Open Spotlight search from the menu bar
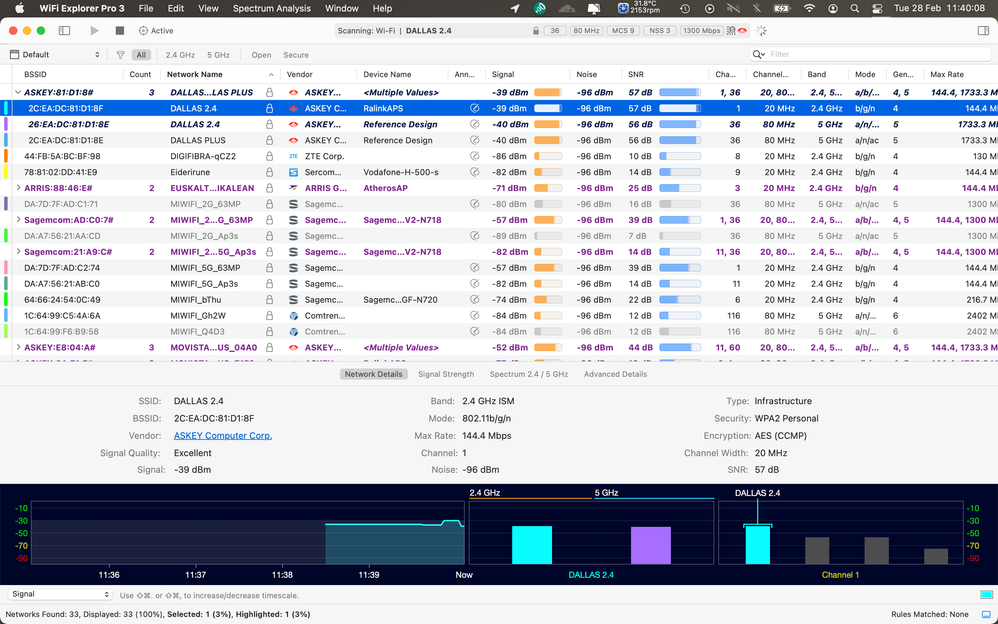 coord(855,8)
